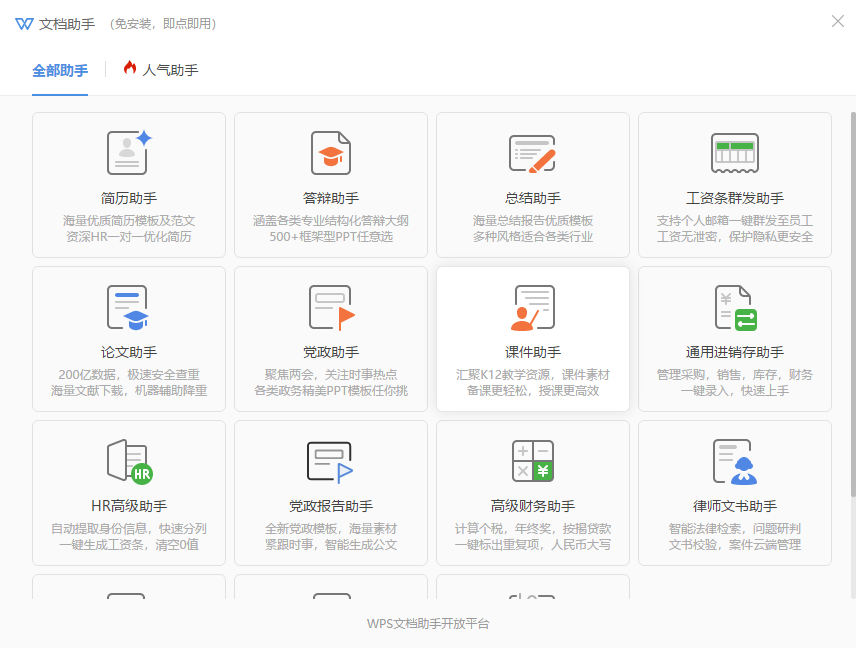Click the 答辩助手 graduation cap icon

[x=330, y=153]
